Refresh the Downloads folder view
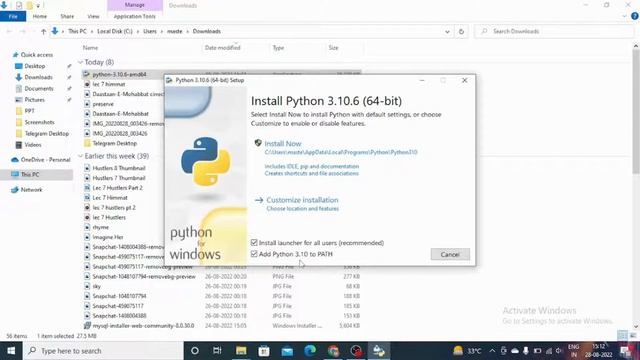This screenshot has width=640, height=360. tap(461, 31)
